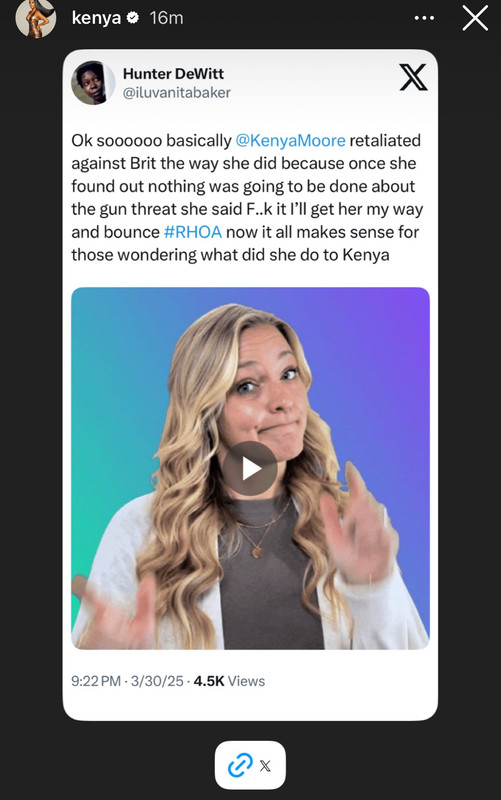
Task: Click the 4.5K Views count
Action: (229, 681)
